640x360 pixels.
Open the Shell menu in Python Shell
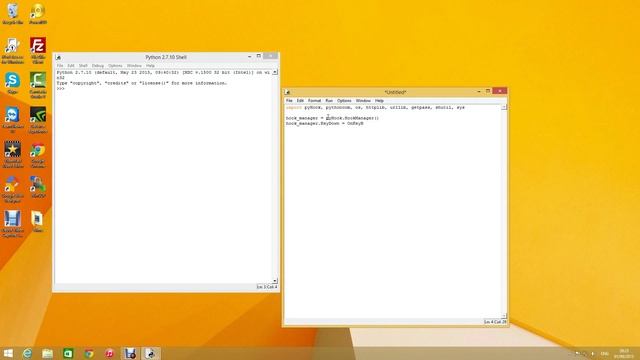tap(83, 66)
